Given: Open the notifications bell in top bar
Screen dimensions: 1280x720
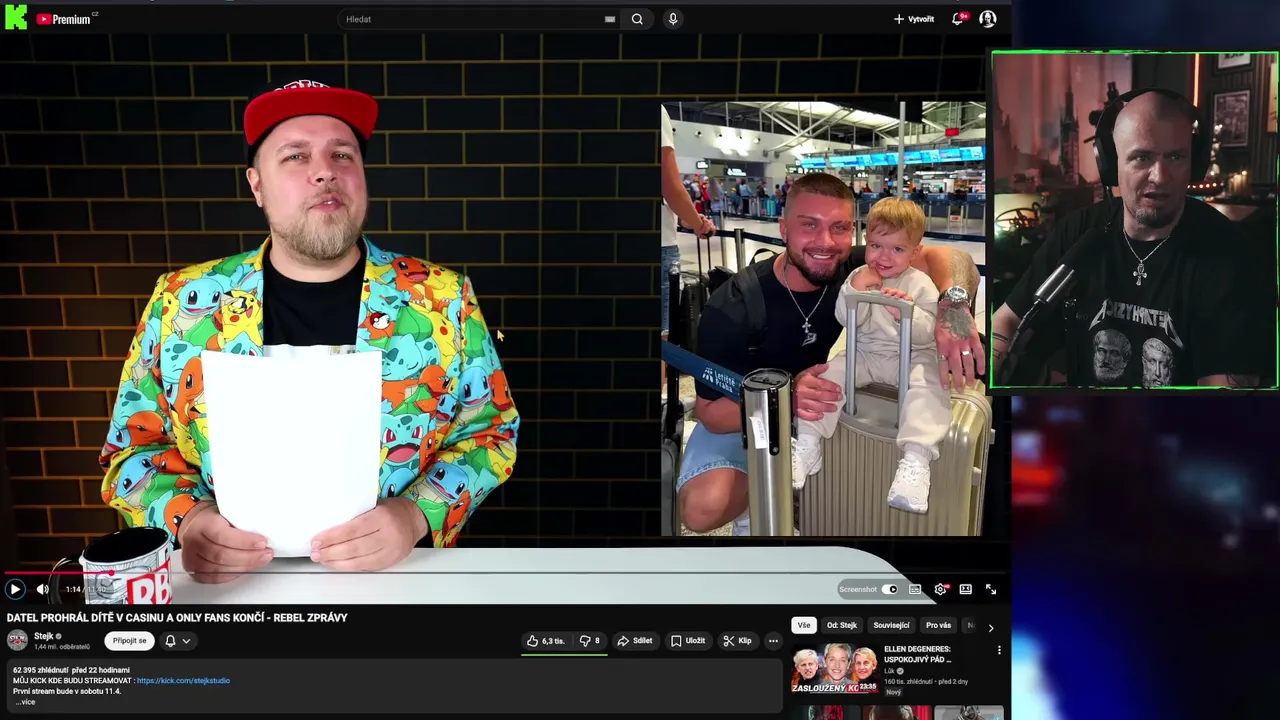Looking at the screenshot, I should 958,19.
